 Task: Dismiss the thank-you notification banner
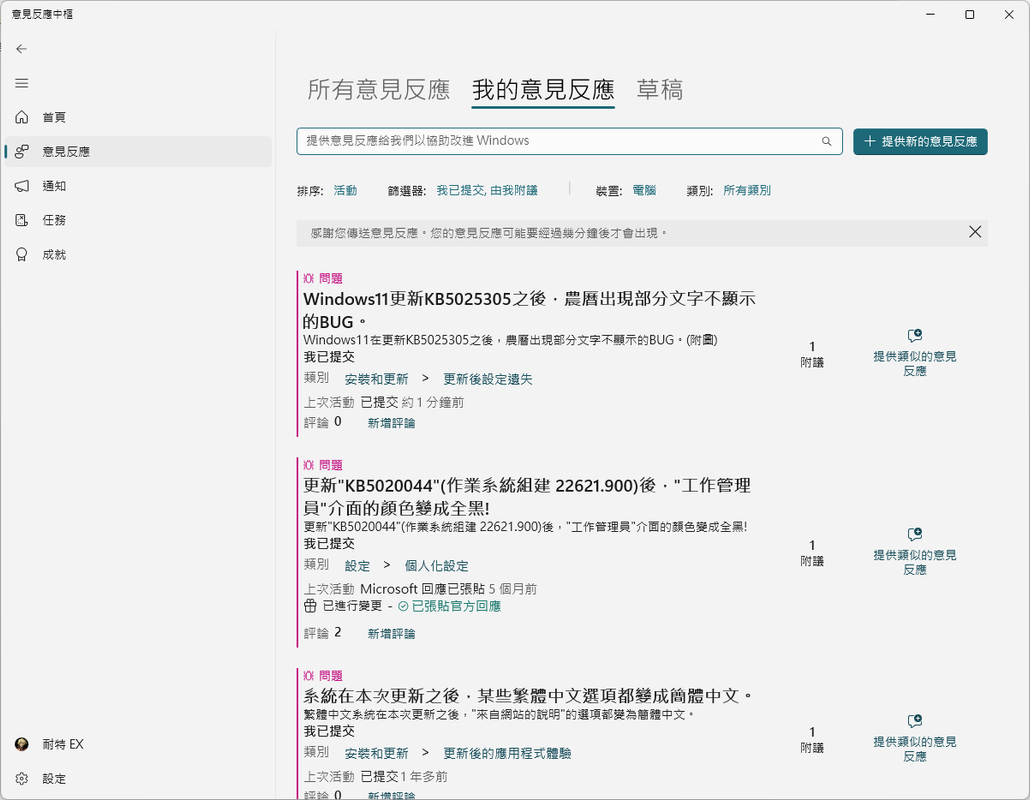pos(975,232)
